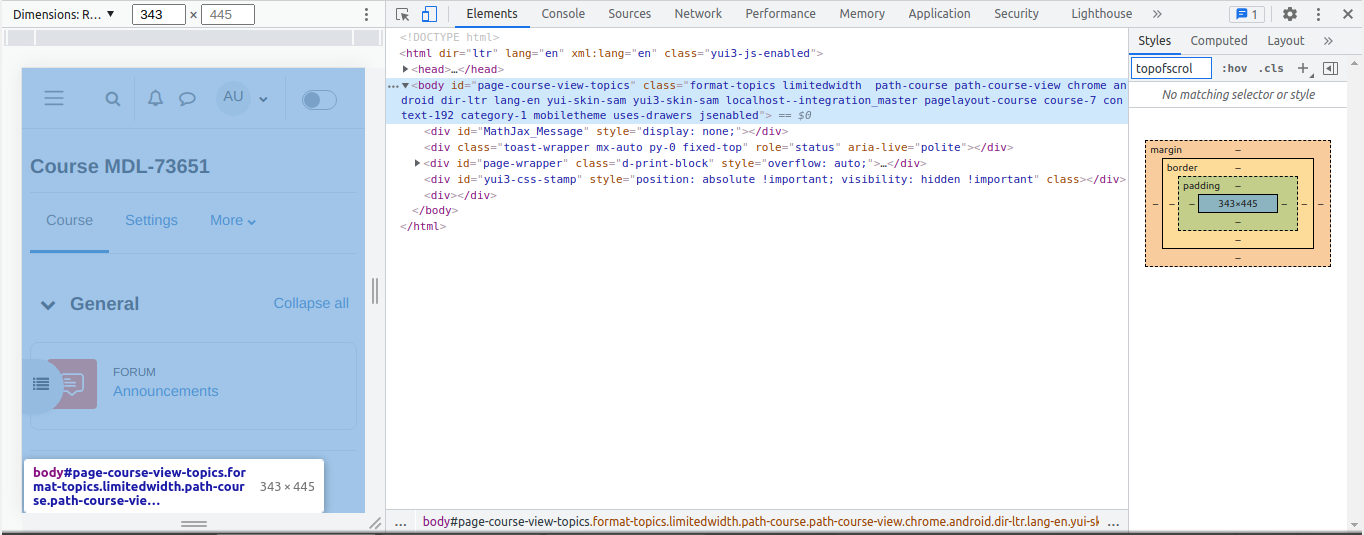
Task: Expand the head element in the DOM tree
Action: point(406,69)
